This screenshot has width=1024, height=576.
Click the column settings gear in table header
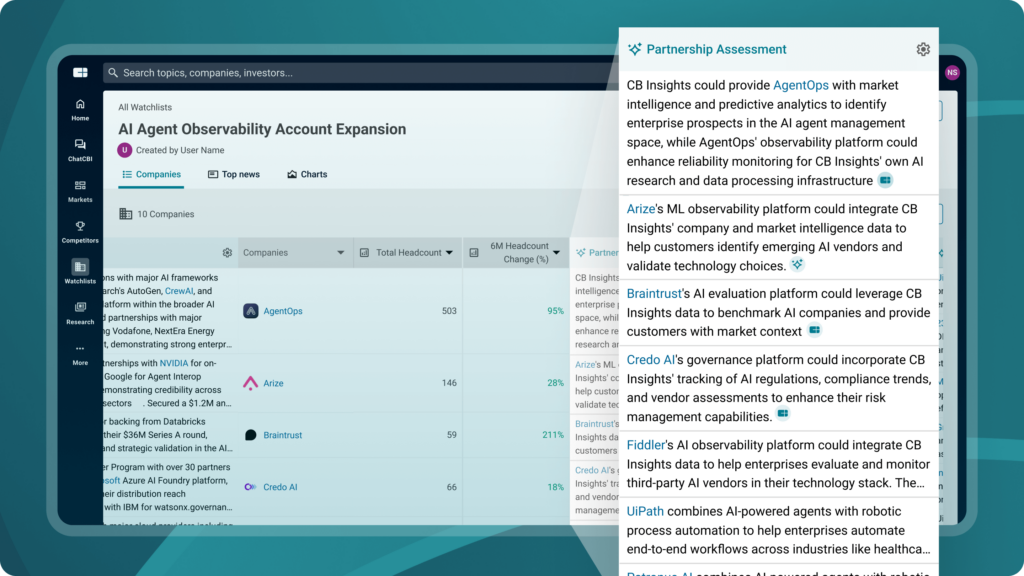coord(227,253)
